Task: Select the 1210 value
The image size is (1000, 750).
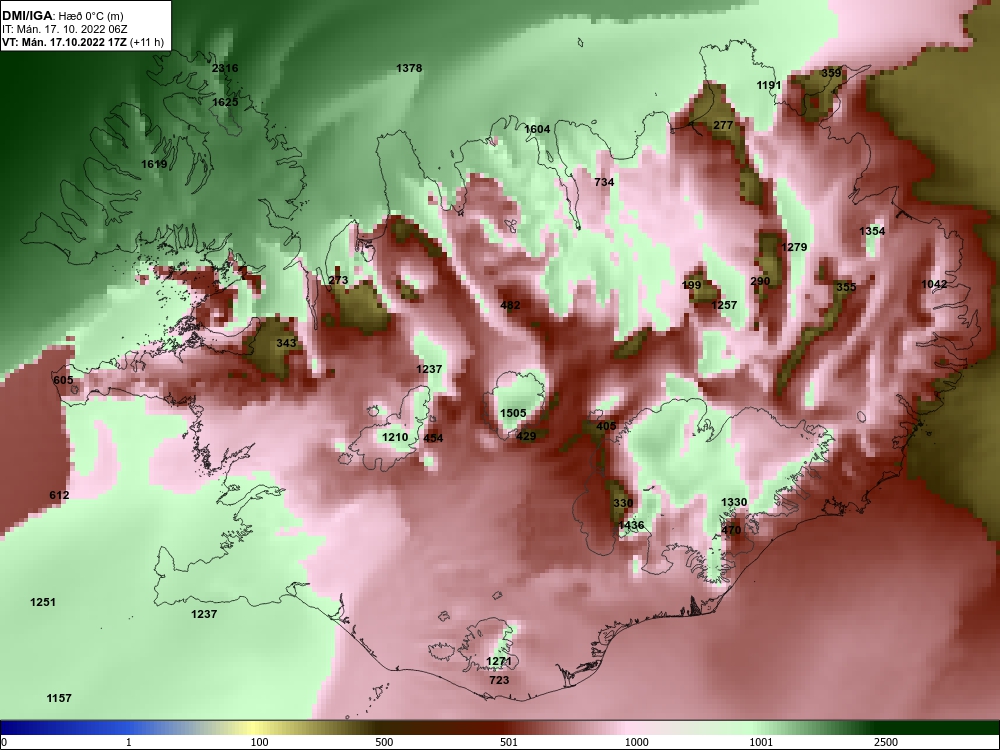Action: (395, 438)
